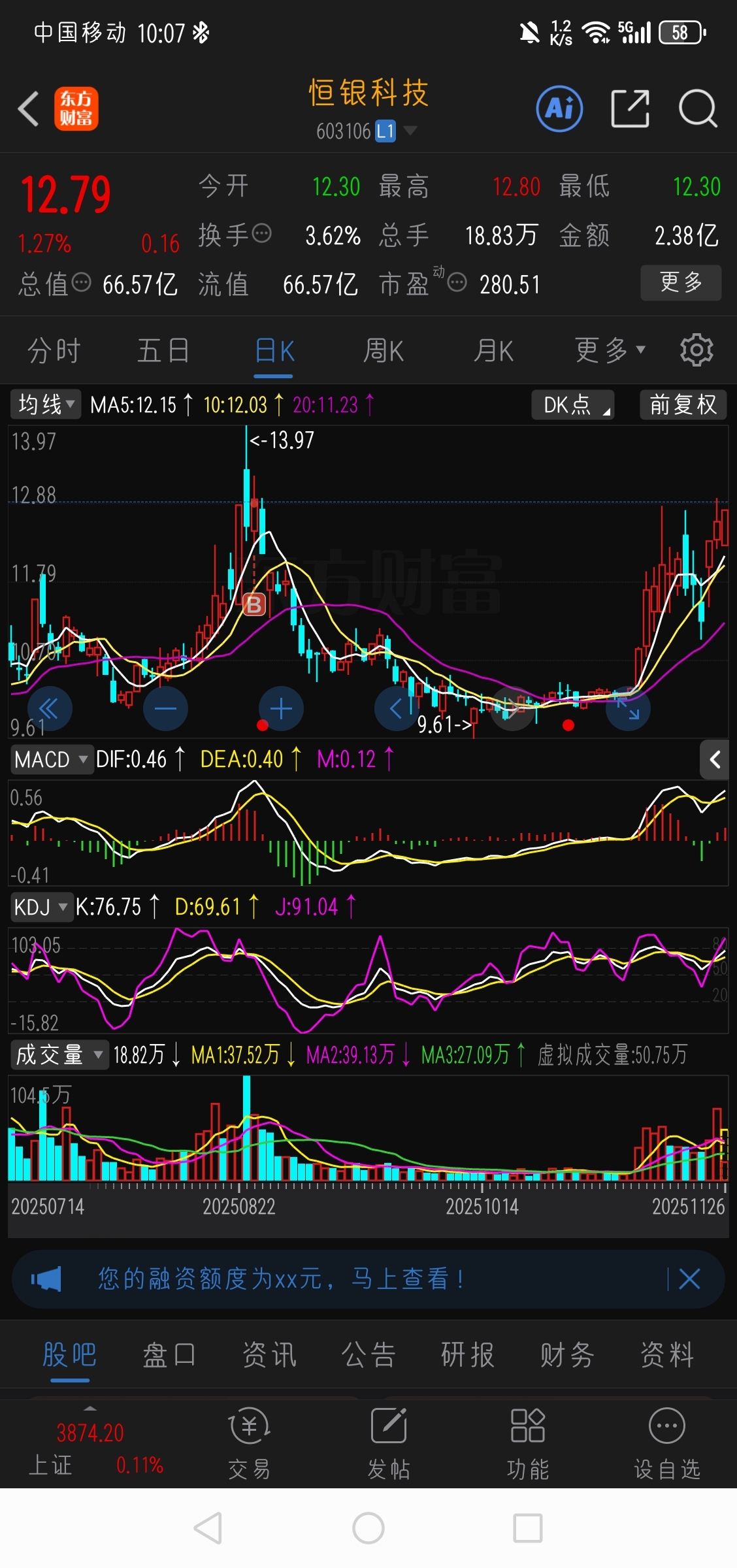Screen dimensions: 737x1568
Task: Open the 研报 tab
Action: (468, 1354)
